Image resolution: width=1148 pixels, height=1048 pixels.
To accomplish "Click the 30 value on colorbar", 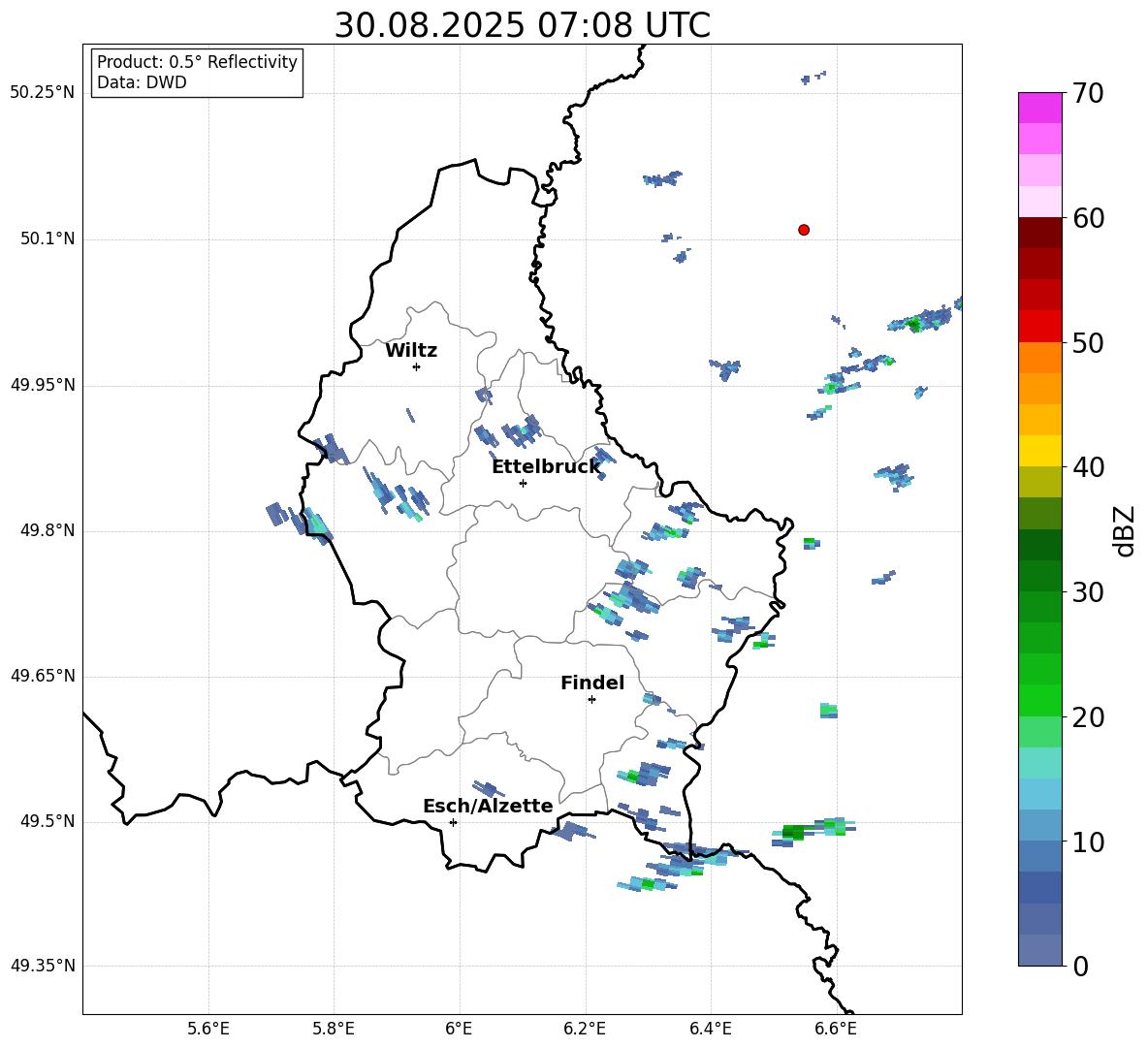I will click(x=1088, y=592).
